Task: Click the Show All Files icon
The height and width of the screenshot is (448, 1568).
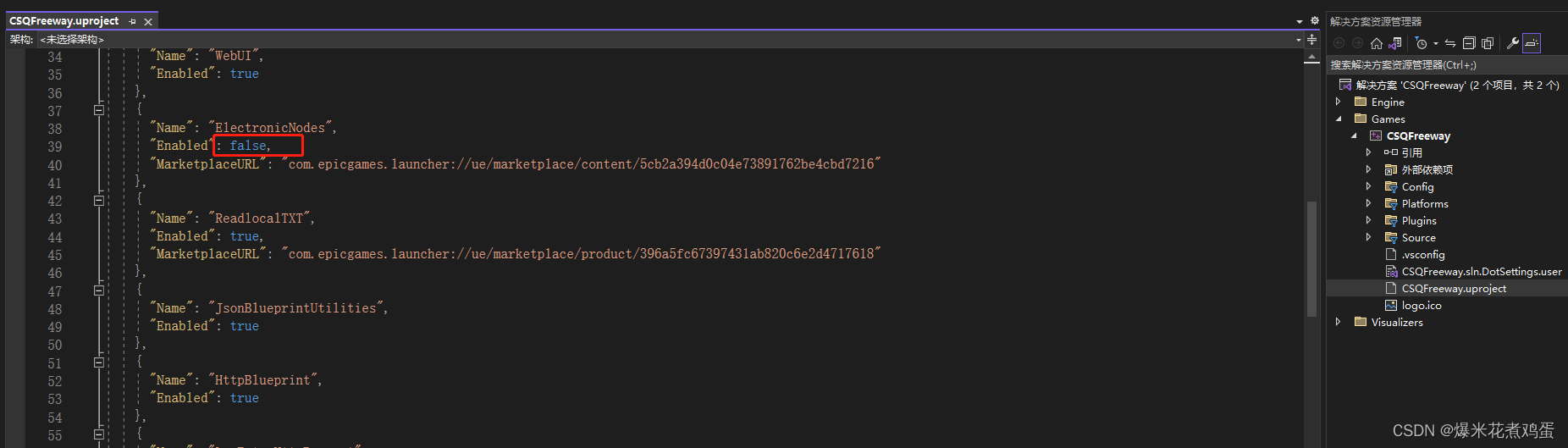Action: (x=1488, y=43)
